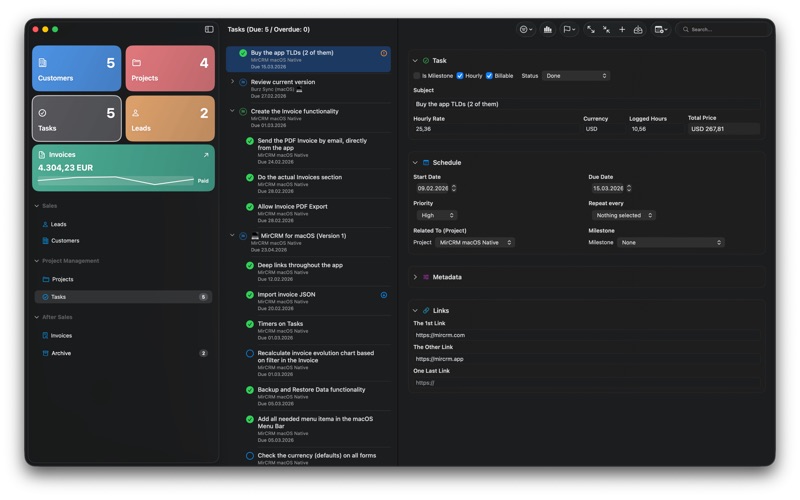Open Invoices under After Sales

[123, 336]
